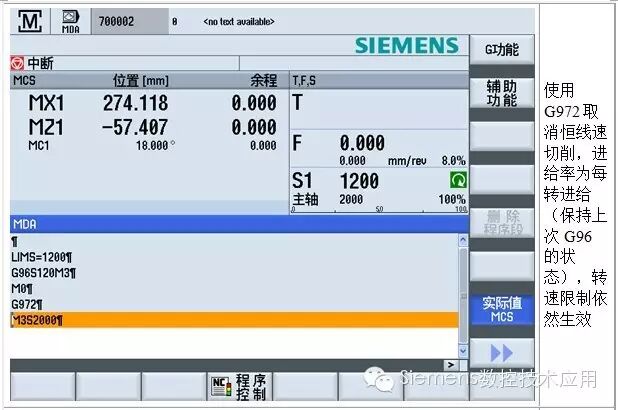Click the 余程 column header
Screen dimensions: 618x410
(x=263, y=80)
